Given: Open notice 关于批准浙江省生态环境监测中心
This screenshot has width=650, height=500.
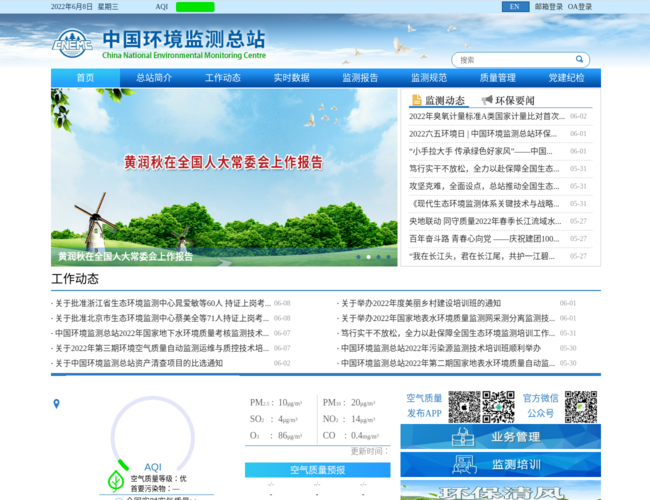Looking at the screenshot, I should click(x=162, y=303).
